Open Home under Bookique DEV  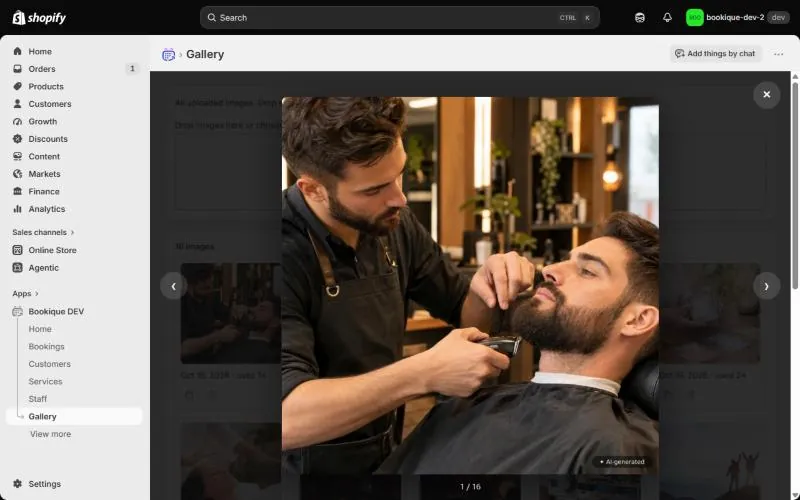click(40, 329)
